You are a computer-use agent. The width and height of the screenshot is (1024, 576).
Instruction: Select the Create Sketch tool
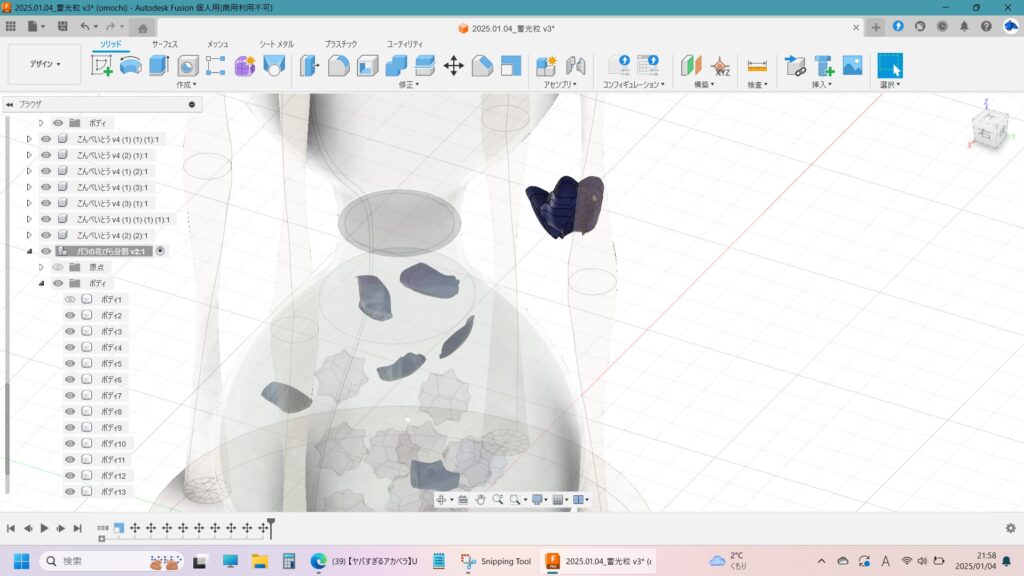102,66
